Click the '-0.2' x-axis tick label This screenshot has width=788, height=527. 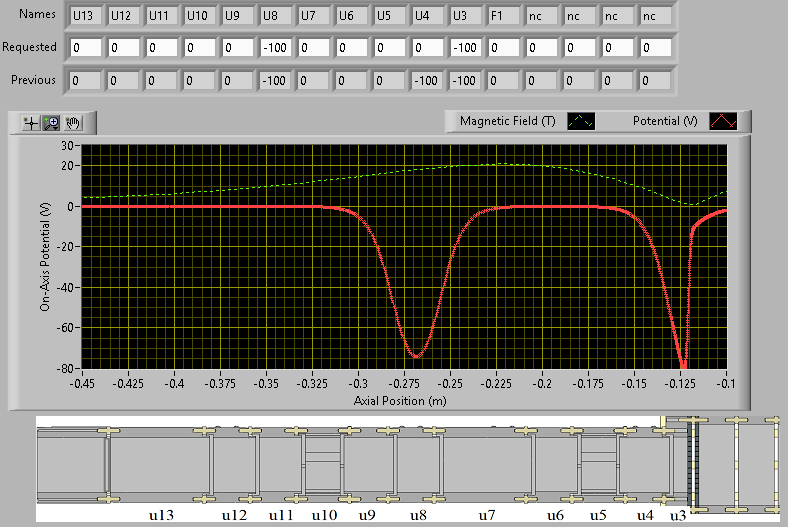(x=542, y=384)
